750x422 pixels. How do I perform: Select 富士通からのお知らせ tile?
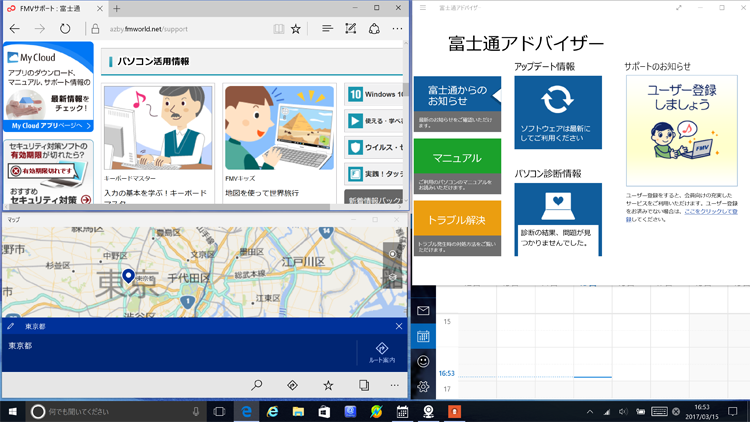click(457, 104)
